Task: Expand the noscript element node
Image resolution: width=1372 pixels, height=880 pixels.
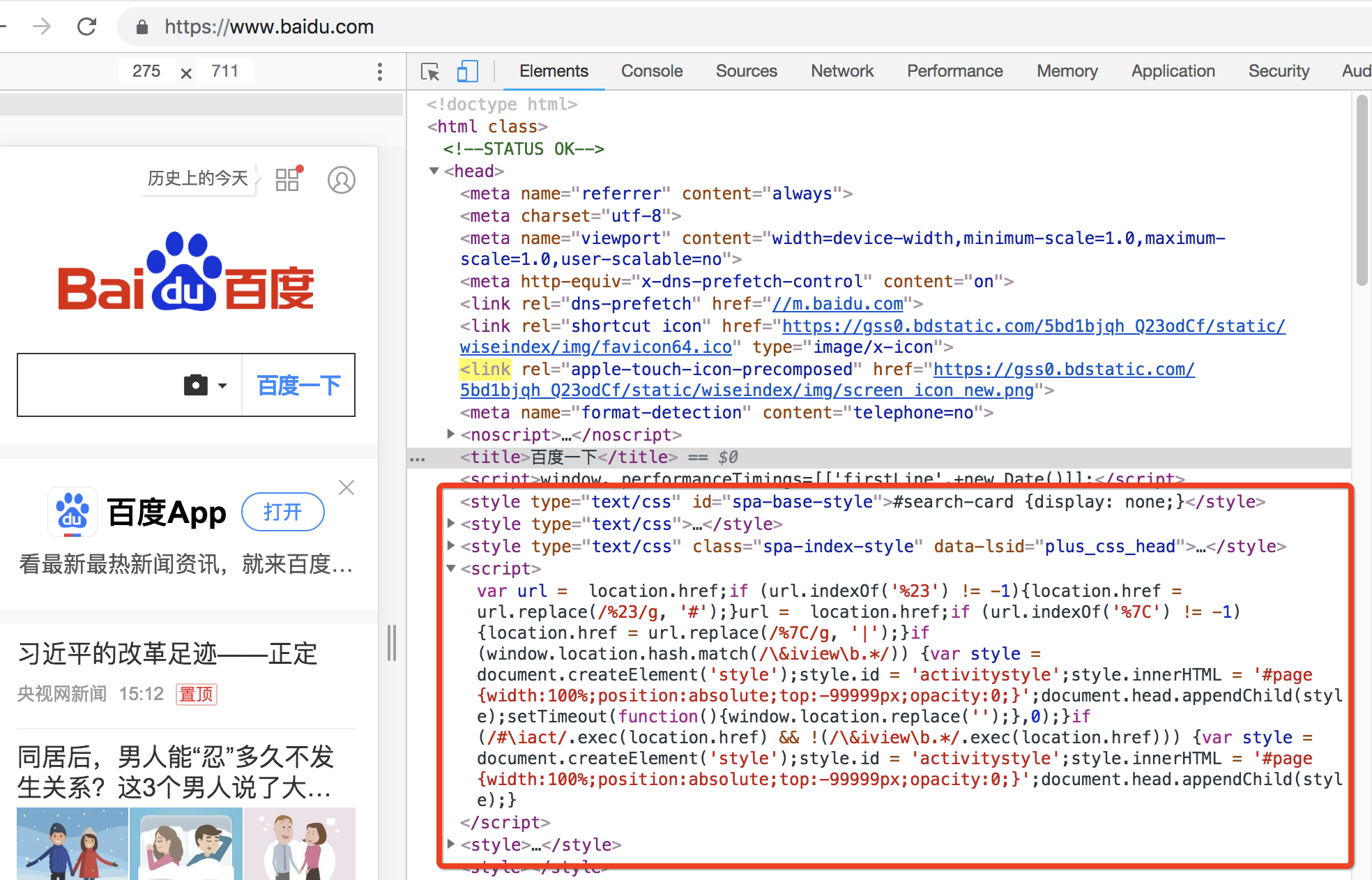Action: tap(450, 434)
